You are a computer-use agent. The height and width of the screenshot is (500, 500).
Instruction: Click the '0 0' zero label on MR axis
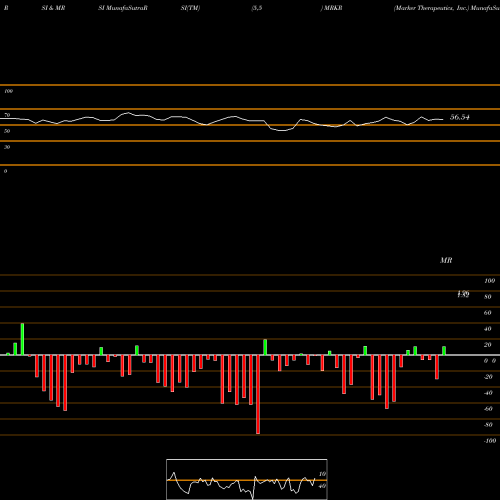coord(490,361)
